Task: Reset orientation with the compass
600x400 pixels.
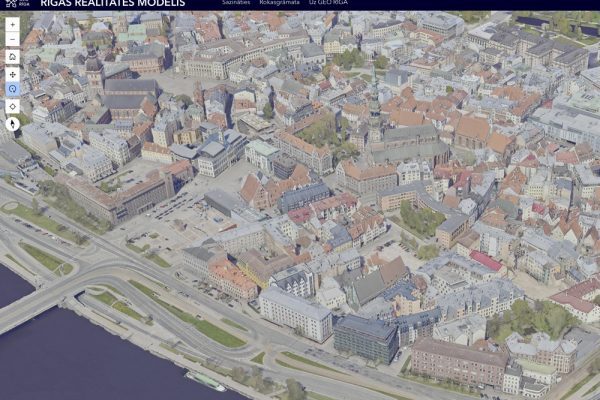Action: pyautogui.click(x=13, y=124)
